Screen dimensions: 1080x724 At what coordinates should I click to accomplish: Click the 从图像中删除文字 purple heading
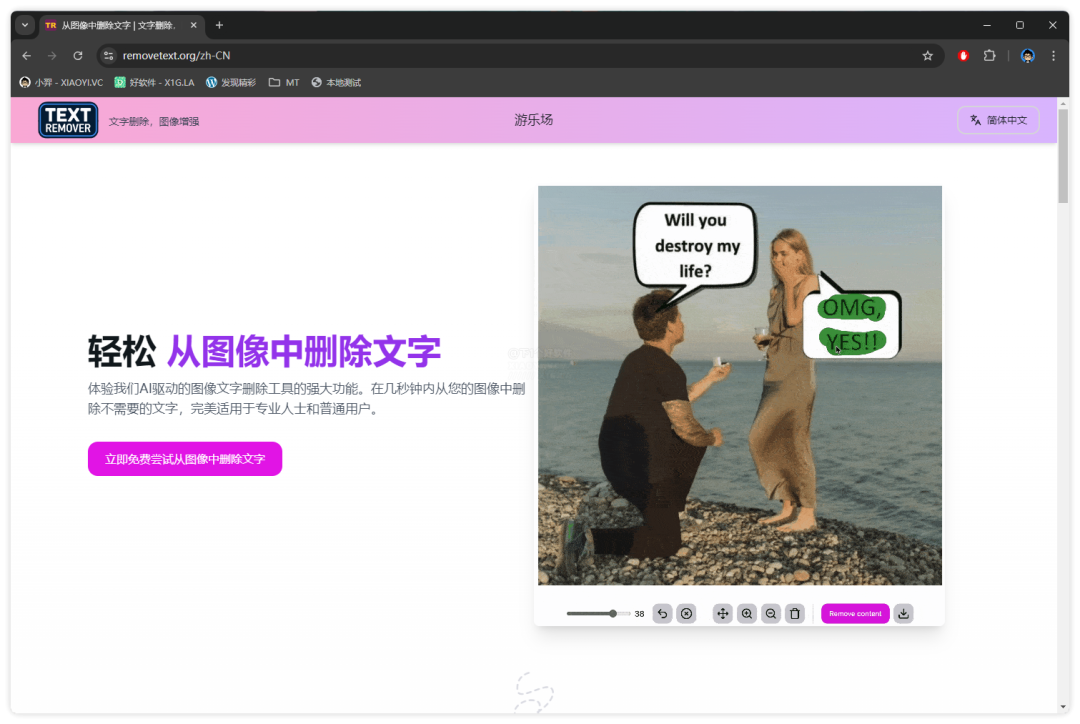304,351
